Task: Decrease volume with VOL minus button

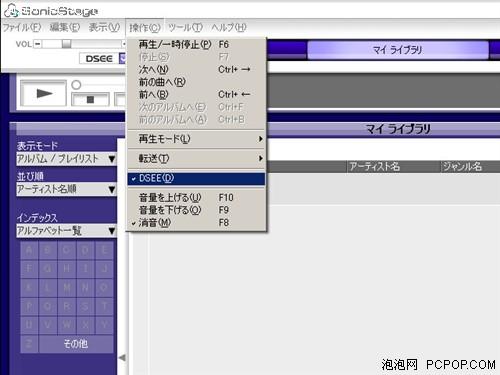Action: click(x=38, y=44)
